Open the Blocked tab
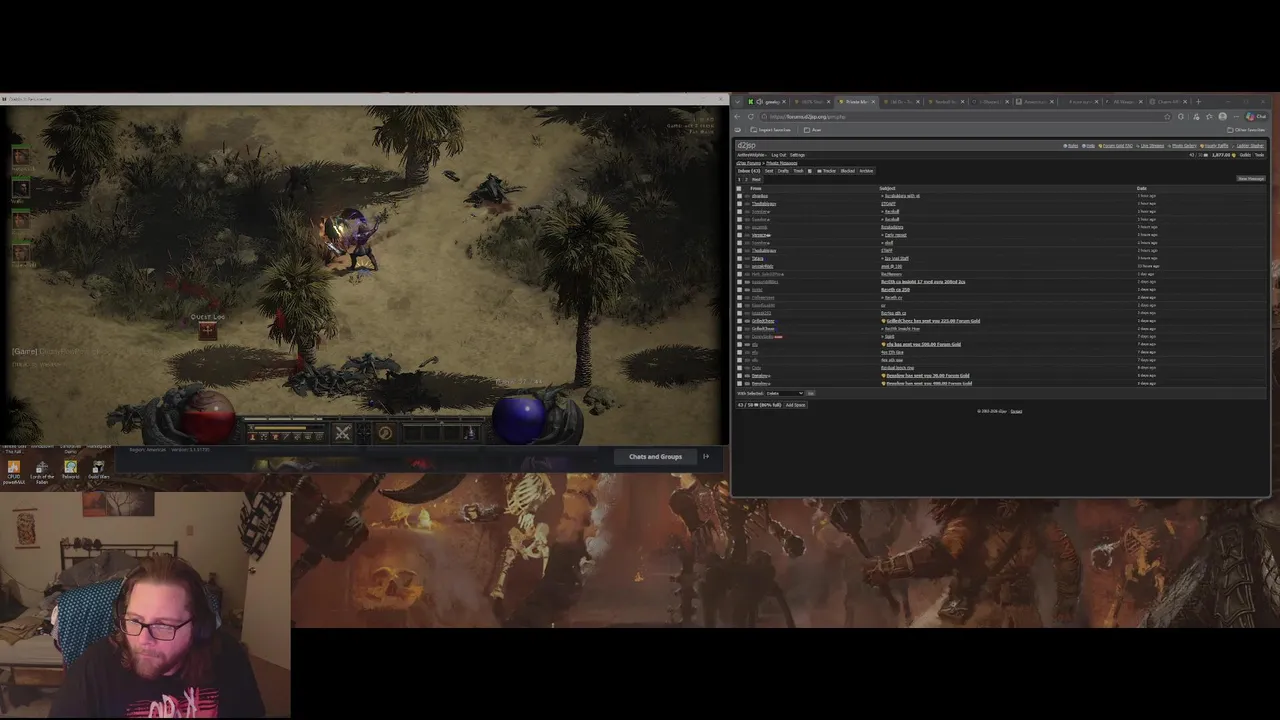 (848, 171)
